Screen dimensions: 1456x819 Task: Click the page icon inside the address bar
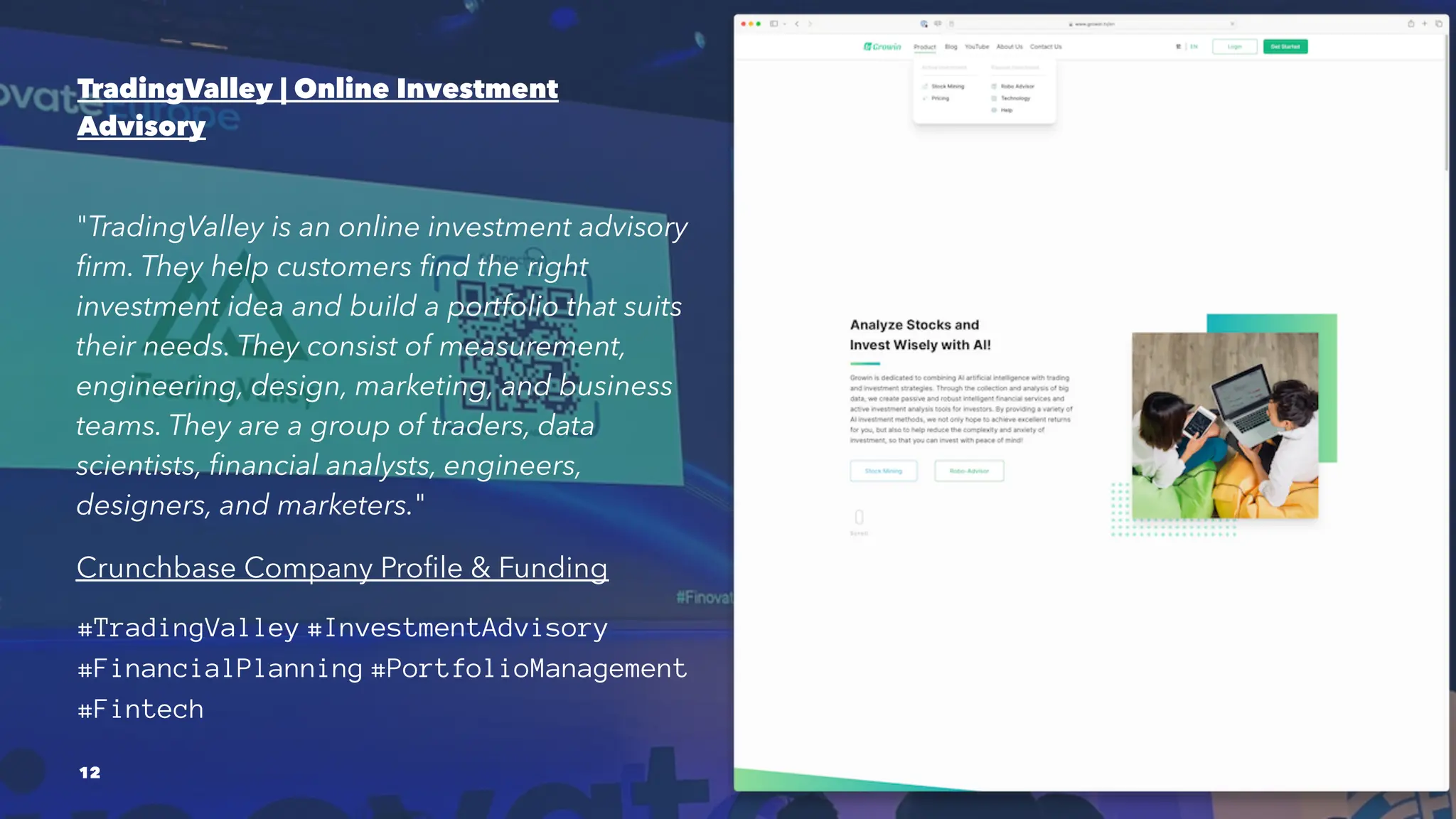(951, 23)
